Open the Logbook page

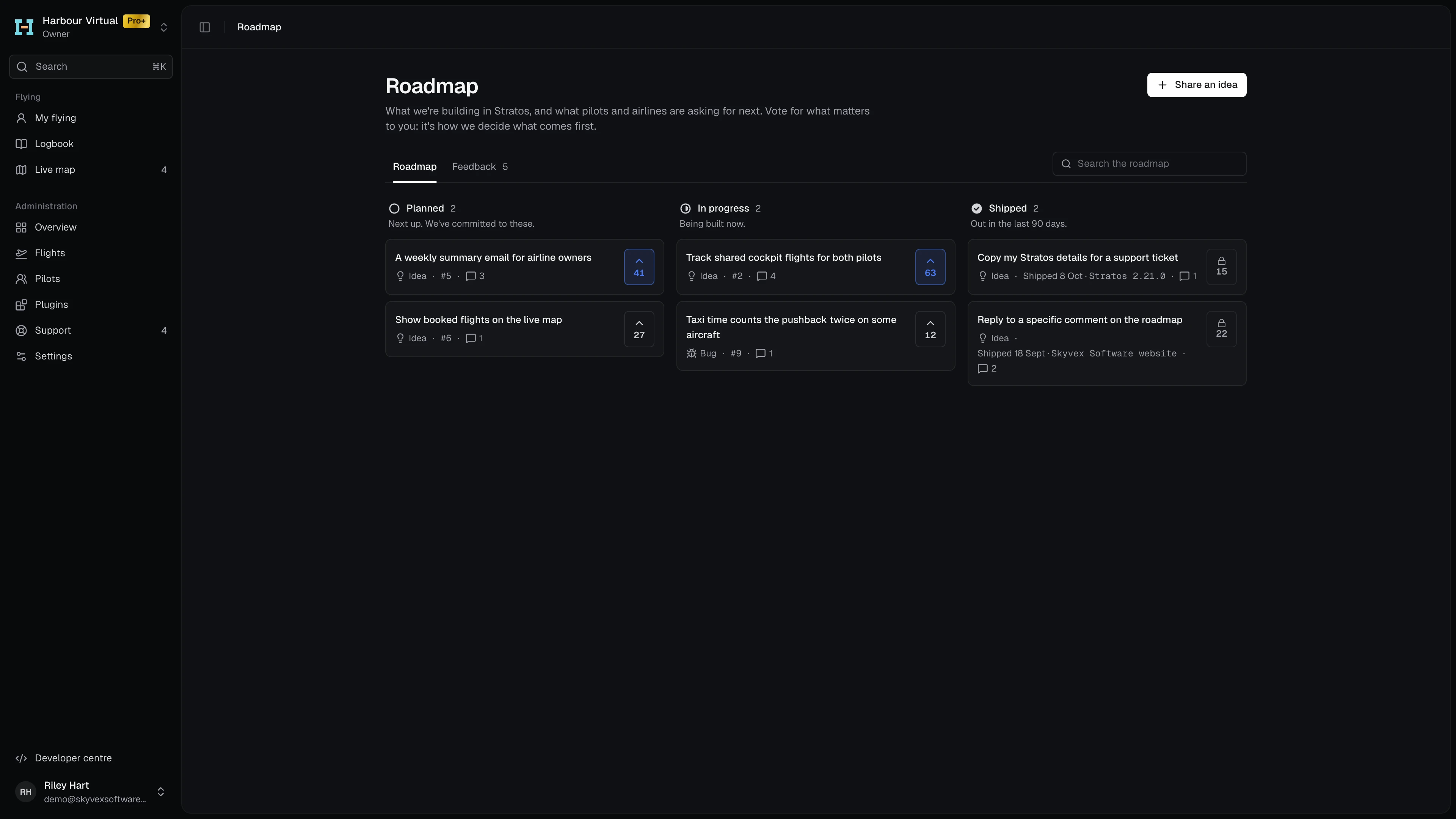pyautogui.click(x=91, y=144)
